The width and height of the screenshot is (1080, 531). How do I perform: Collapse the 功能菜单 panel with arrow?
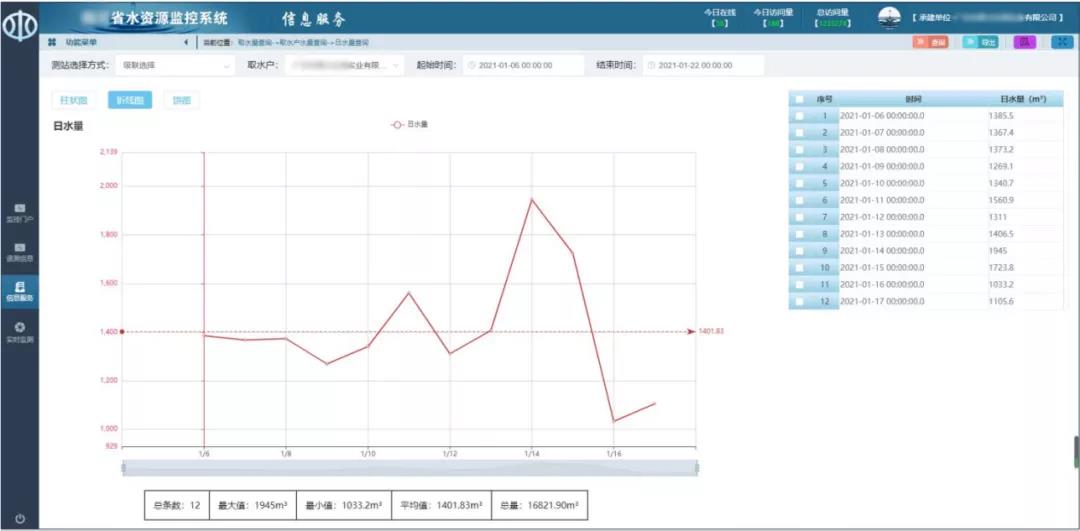coord(186,42)
